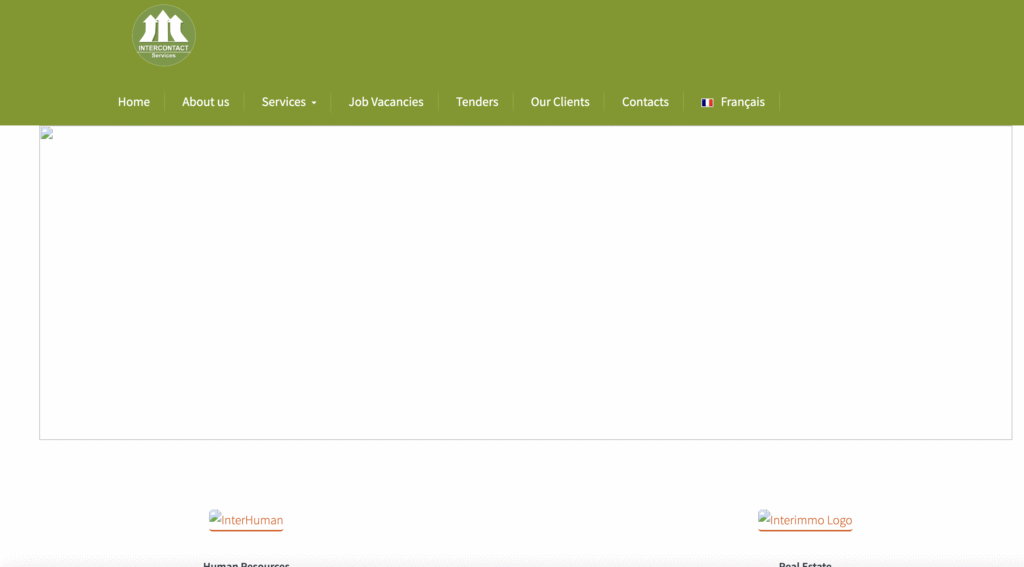The height and width of the screenshot is (567, 1024).
Task: Go to the Home page
Action: [134, 102]
